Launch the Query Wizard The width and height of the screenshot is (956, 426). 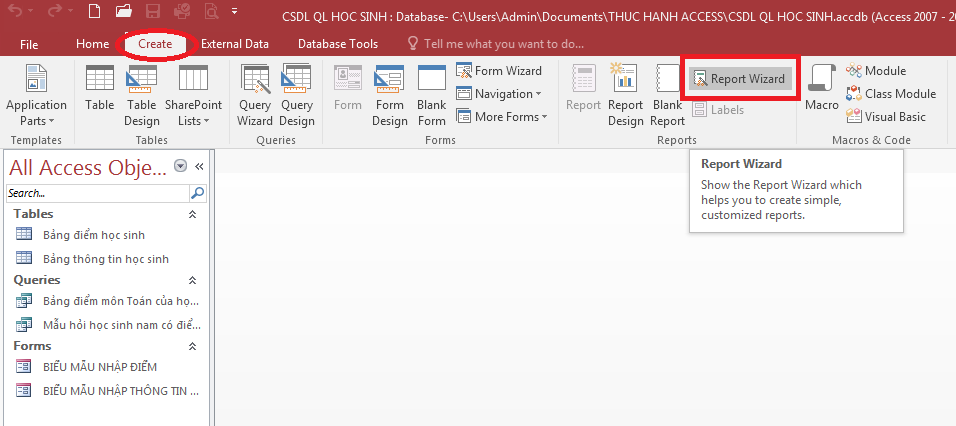255,95
